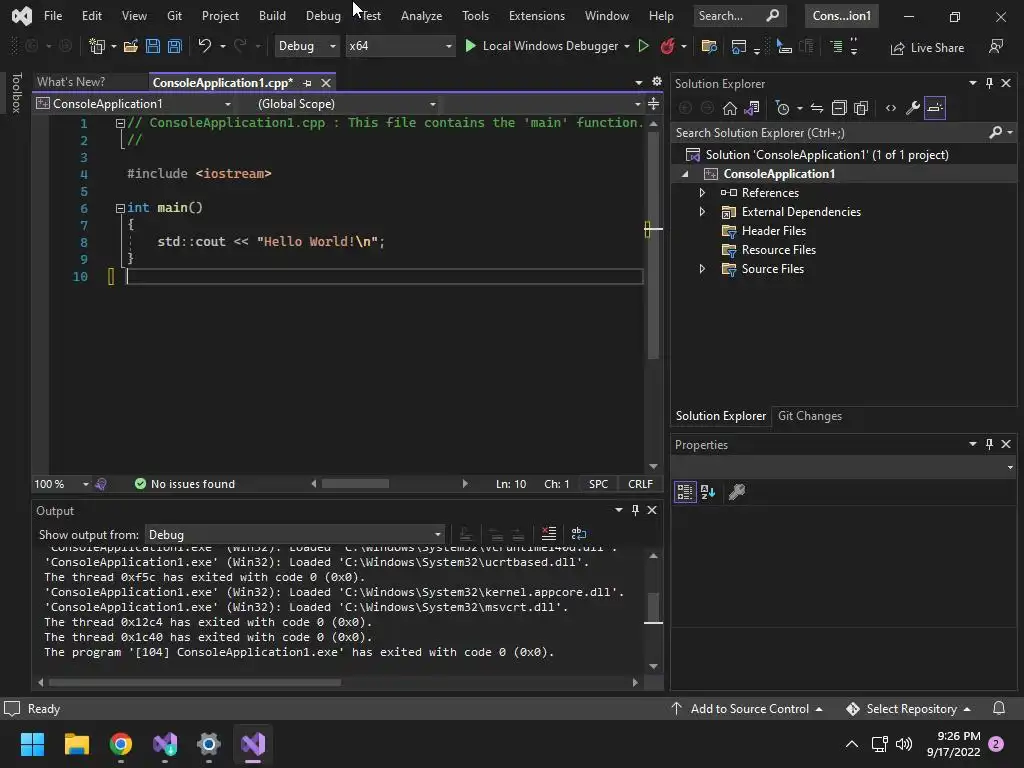The height and width of the screenshot is (768, 1024).
Task: Click the Solution Explorer Home icon
Action: coord(729,108)
